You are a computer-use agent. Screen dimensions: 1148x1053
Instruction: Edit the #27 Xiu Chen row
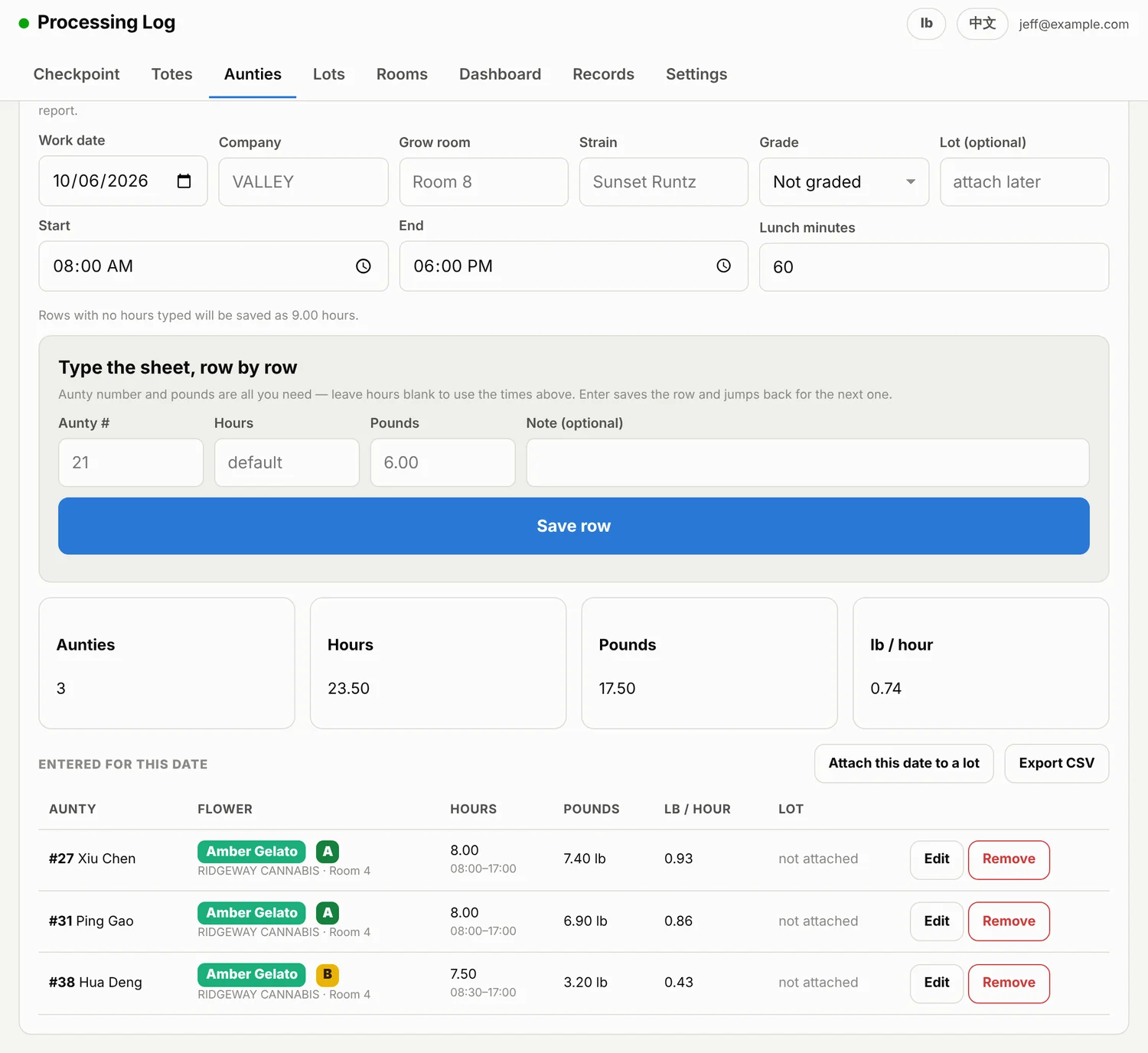point(937,859)
